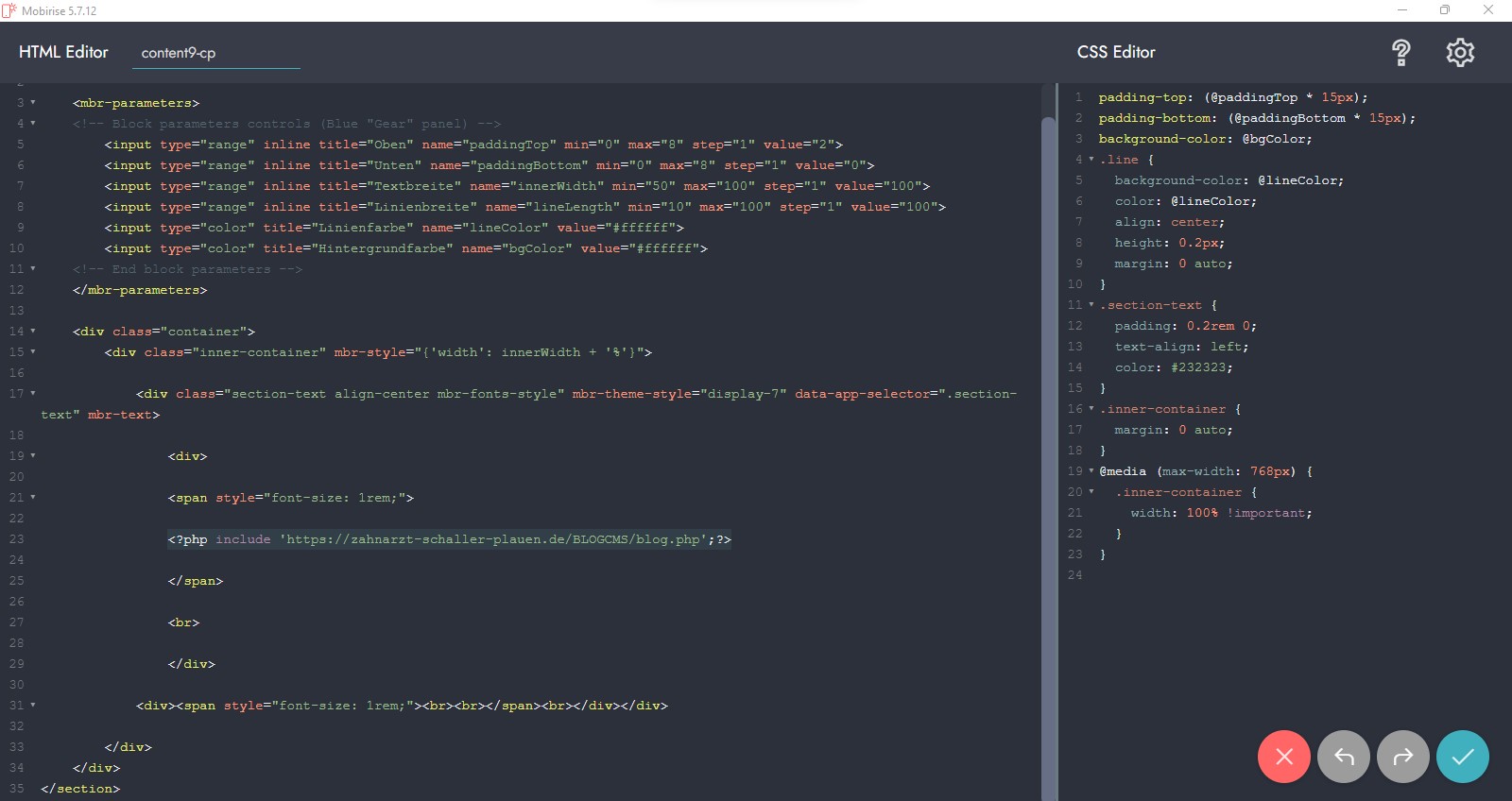Collapse the container div fold on line 14

point(33,332)
